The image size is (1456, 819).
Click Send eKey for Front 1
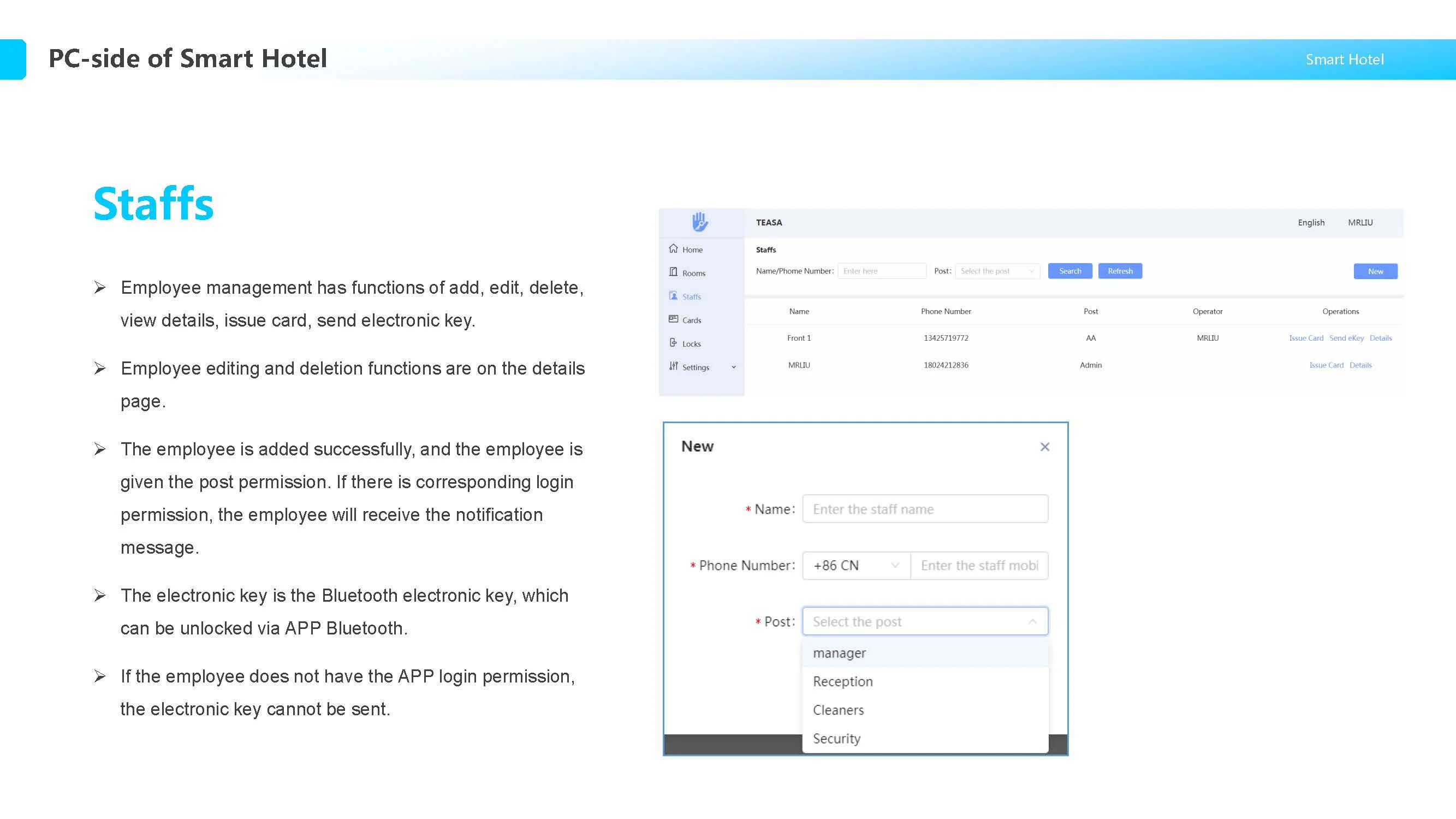[x=1346, y=338]
